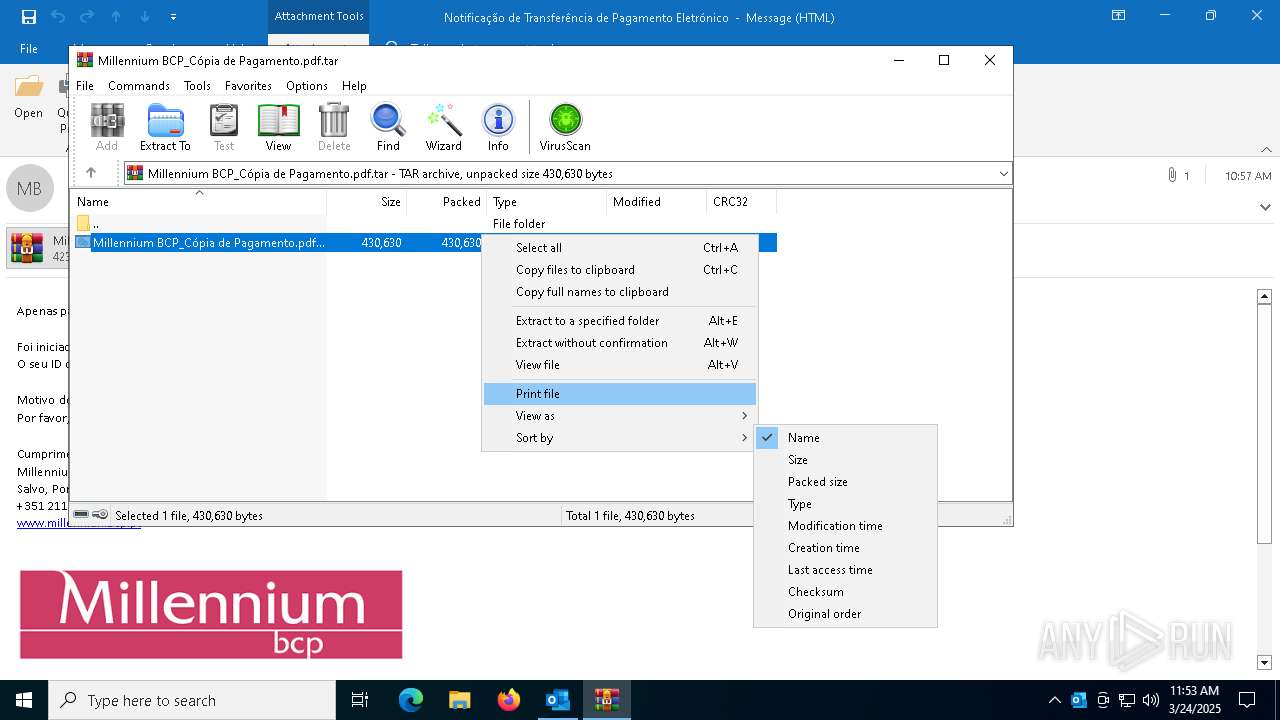Click the MB sender avatar in Outlook
Viewport: 1280px width, 720px height.
pos(29,188)
